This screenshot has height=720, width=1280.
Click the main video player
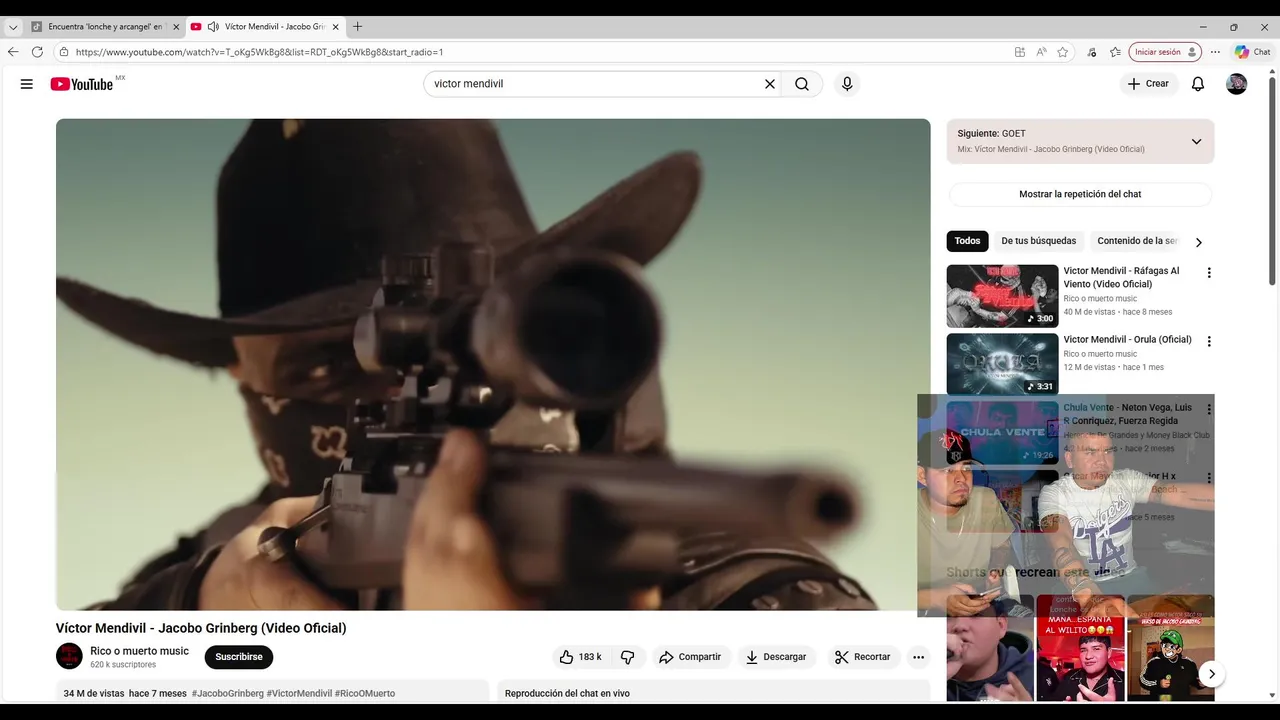click(x=493, y=364)
